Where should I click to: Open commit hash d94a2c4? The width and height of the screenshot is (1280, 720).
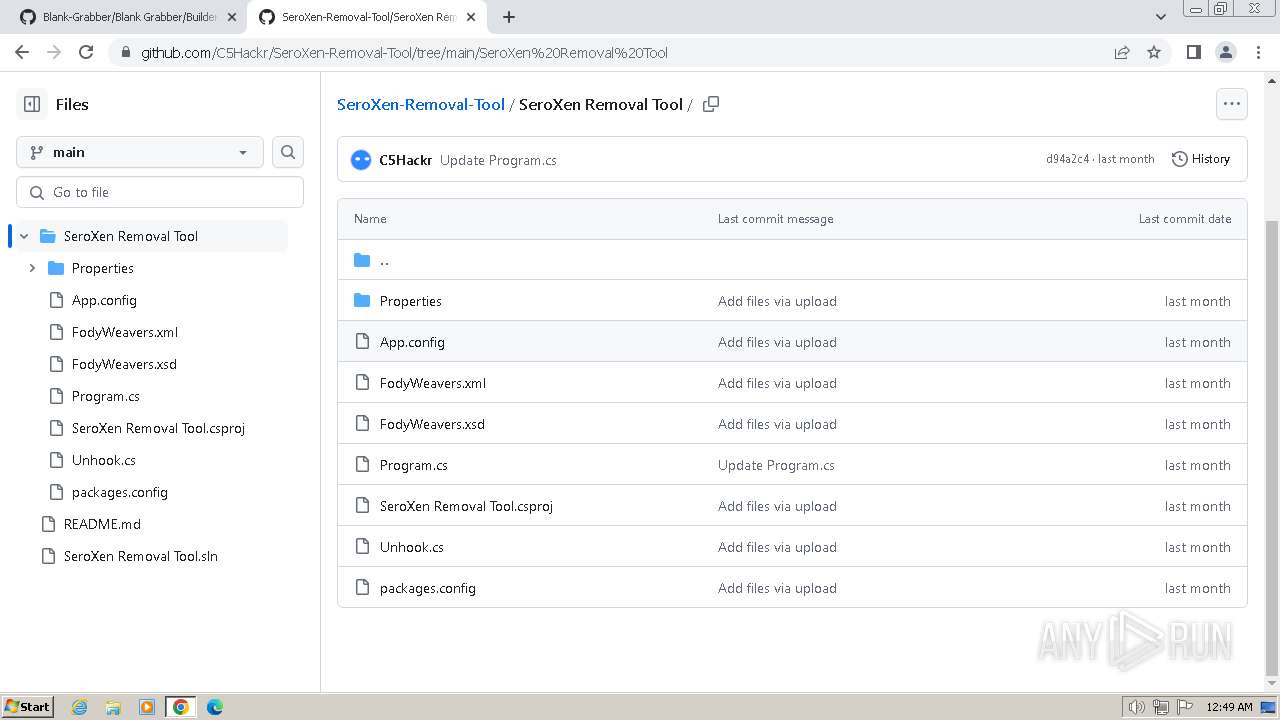coord(1068,159)
